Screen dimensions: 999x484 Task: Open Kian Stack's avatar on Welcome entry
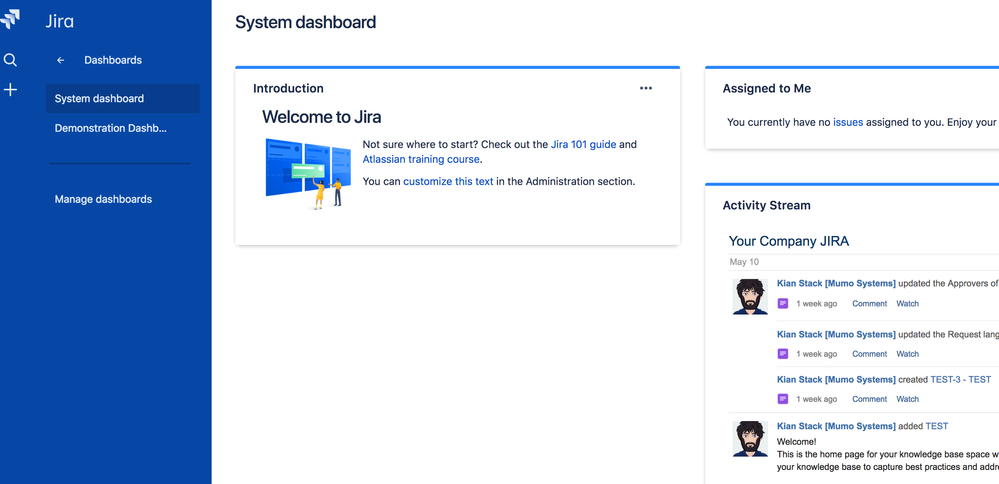[x=750, y=438]
